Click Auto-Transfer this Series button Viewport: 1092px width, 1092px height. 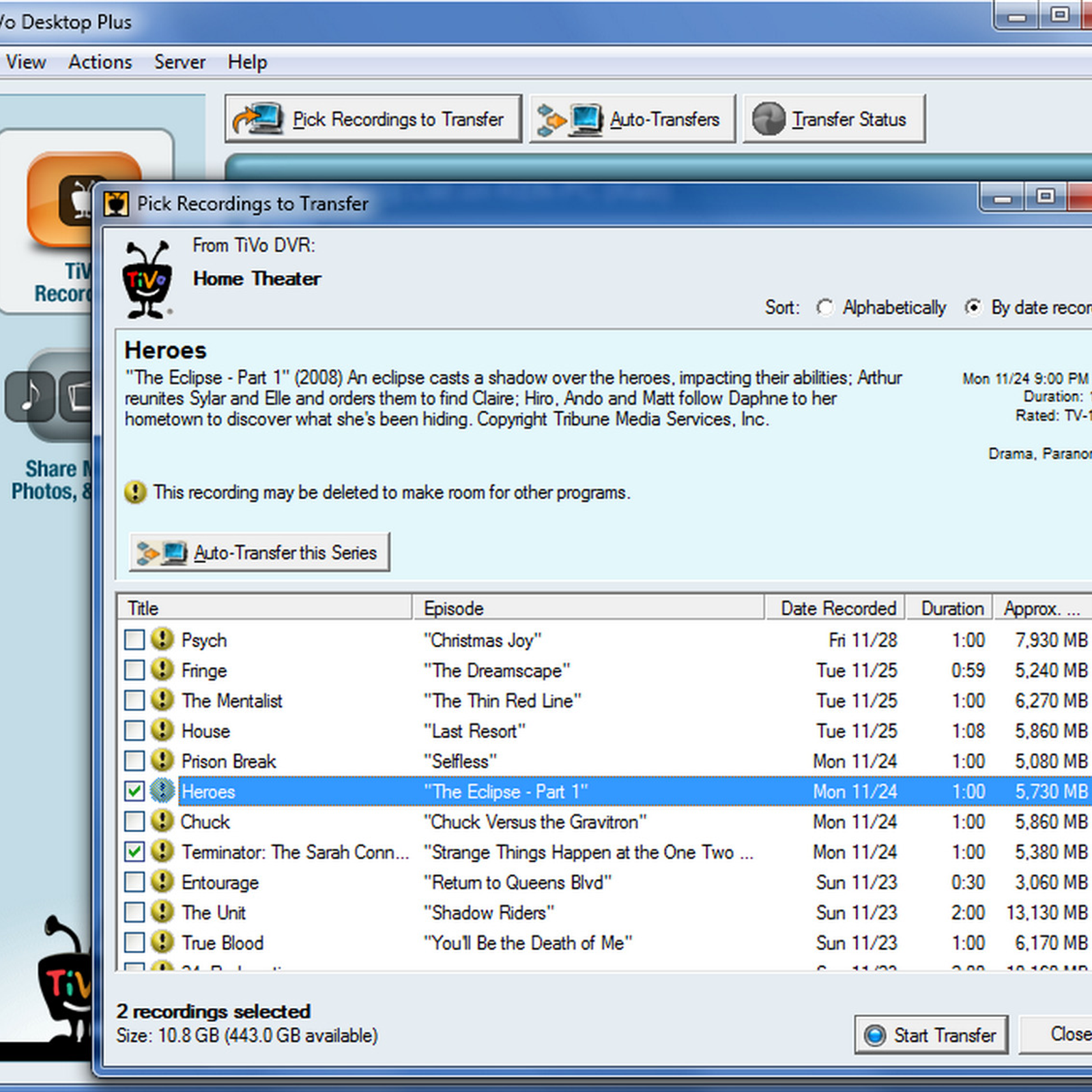(259, 552)
